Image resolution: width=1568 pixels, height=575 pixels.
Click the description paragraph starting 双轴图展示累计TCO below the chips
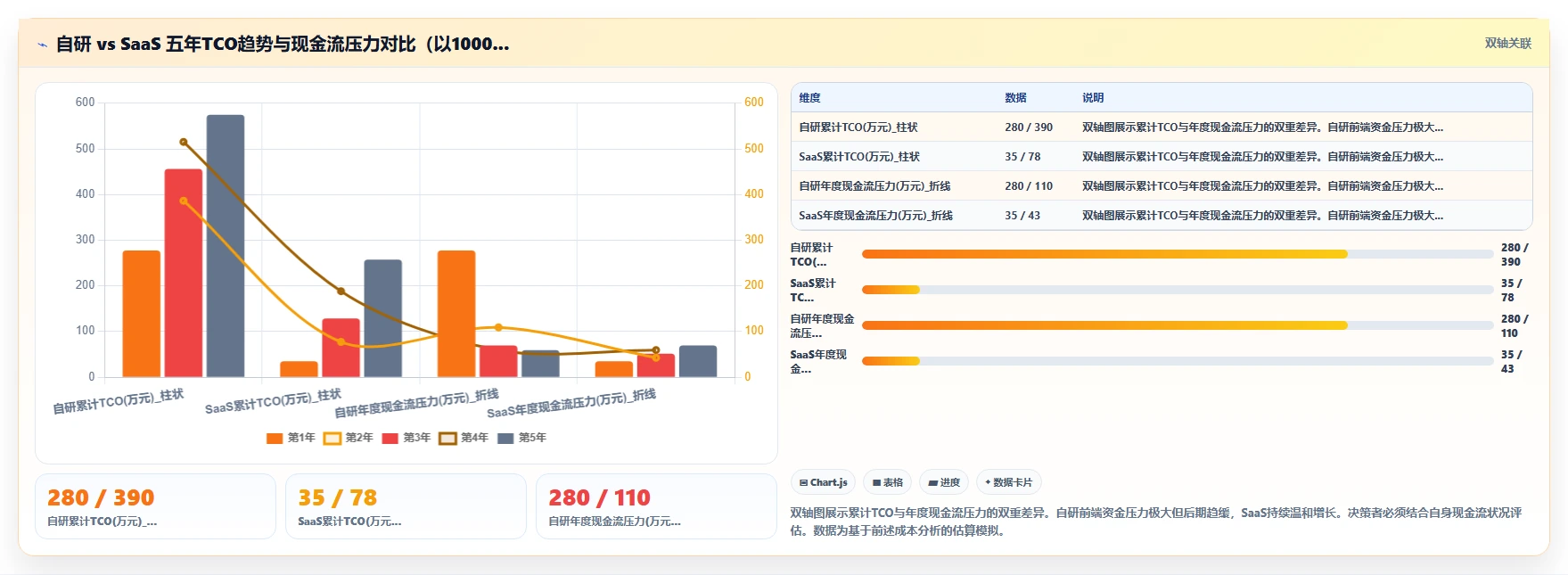pyautogui.click(x=1156, y=522)
